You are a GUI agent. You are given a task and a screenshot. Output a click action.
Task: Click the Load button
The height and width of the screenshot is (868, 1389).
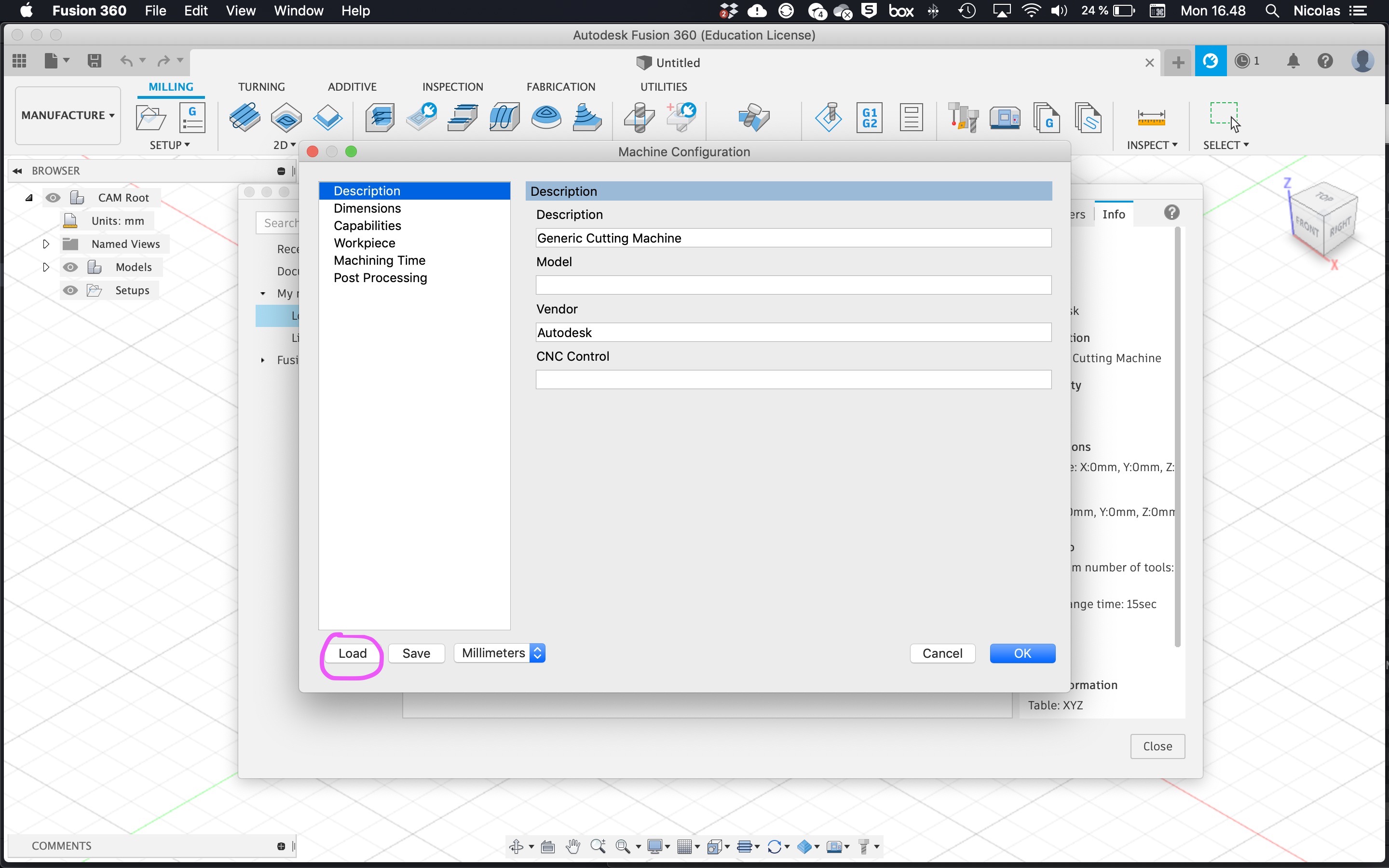pyautogui.click(x=353, y=653)
